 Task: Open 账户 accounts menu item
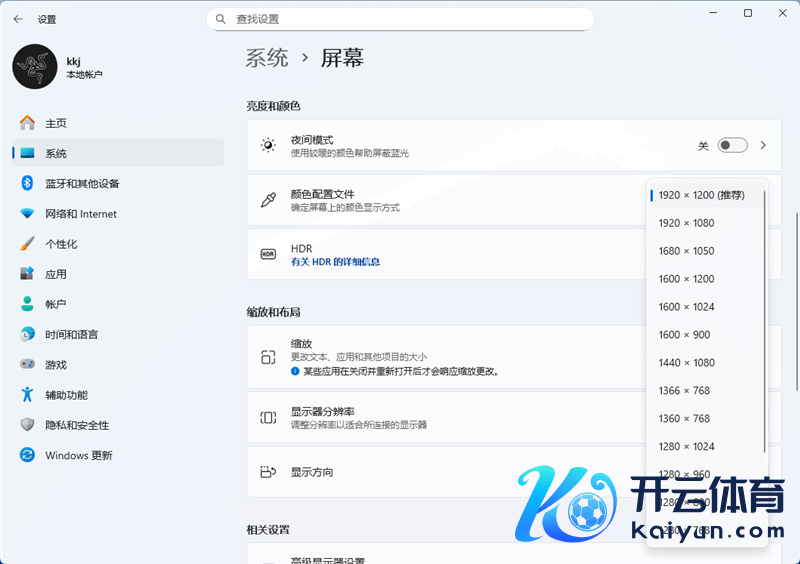click(x=56, y=304)
